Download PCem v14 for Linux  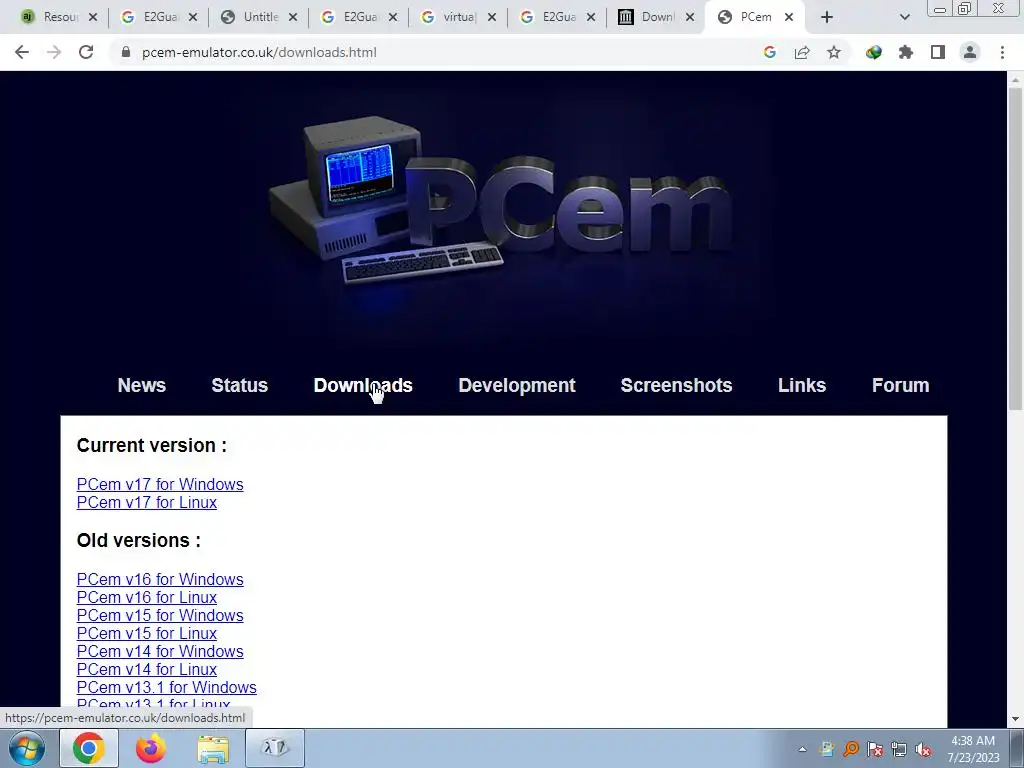pyautogui.click(x=147, y=669)
